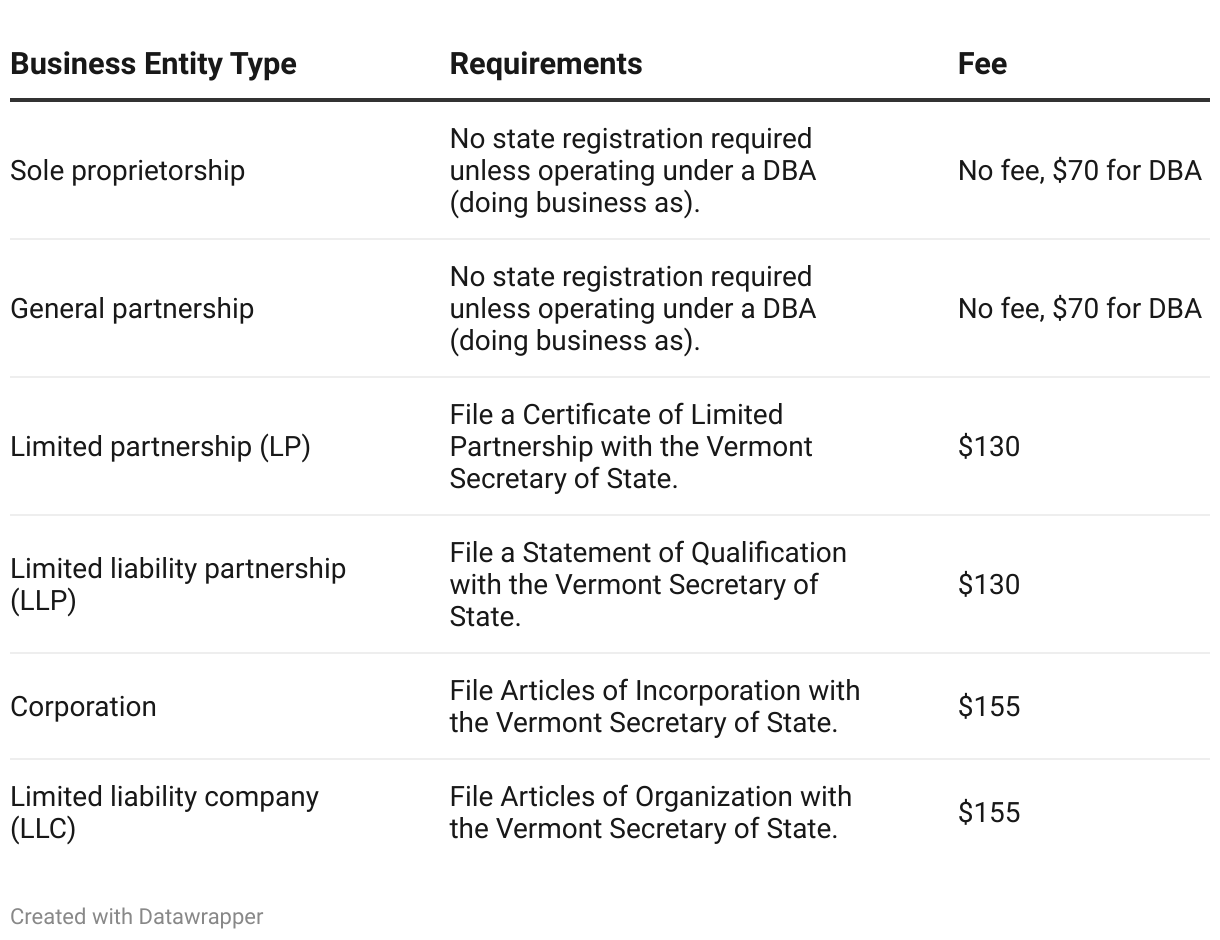Click the $130 fee for LLP

[x=989, y=584]
